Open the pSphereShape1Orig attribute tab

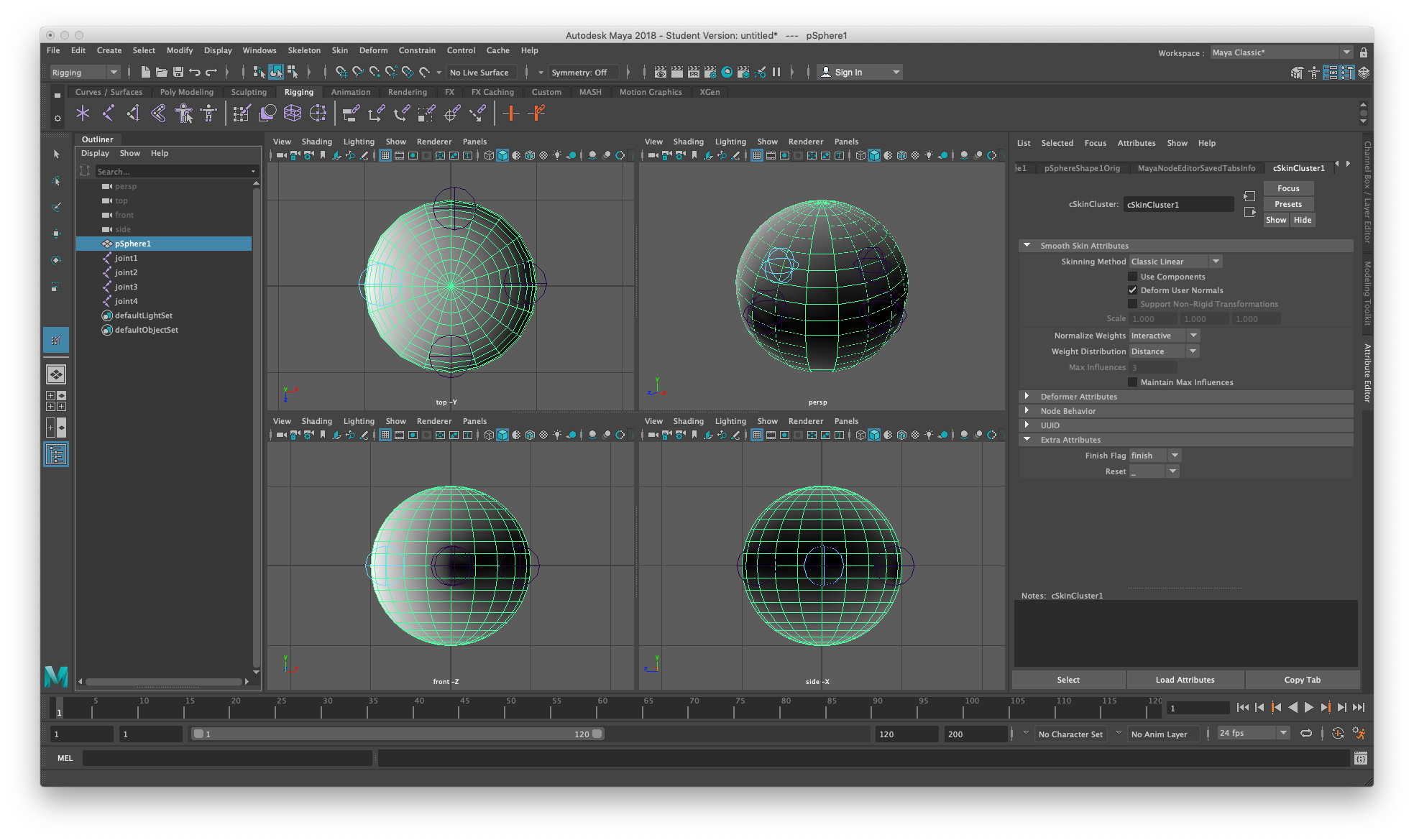[1081, 168]
